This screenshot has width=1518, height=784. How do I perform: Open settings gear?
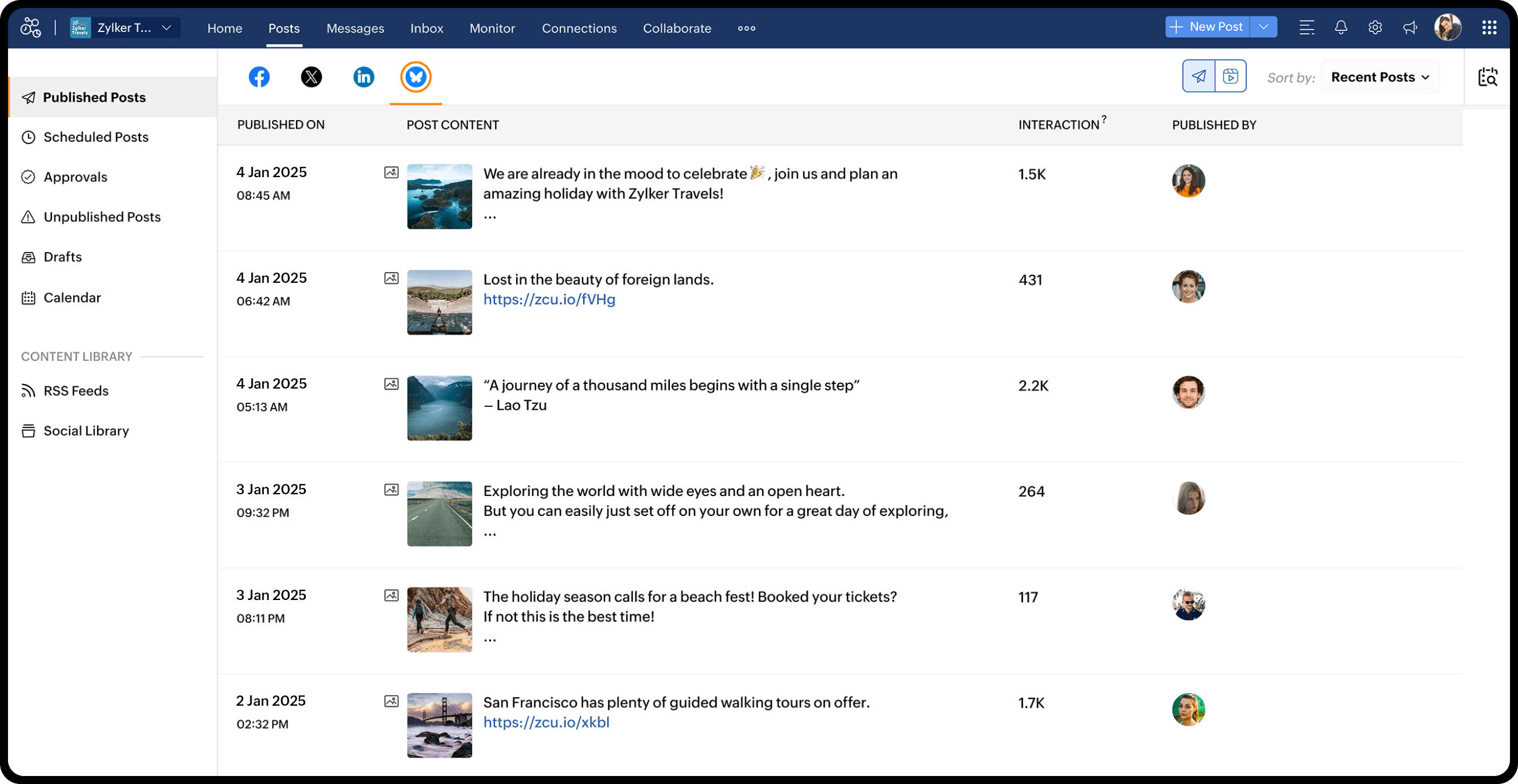click(x=1375, y=27)
